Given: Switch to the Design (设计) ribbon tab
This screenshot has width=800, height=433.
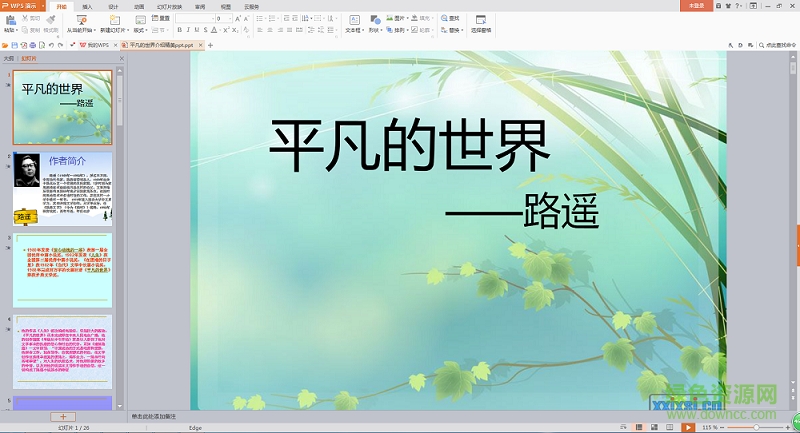Looking at the screenshot, I should tap(113, 7).
